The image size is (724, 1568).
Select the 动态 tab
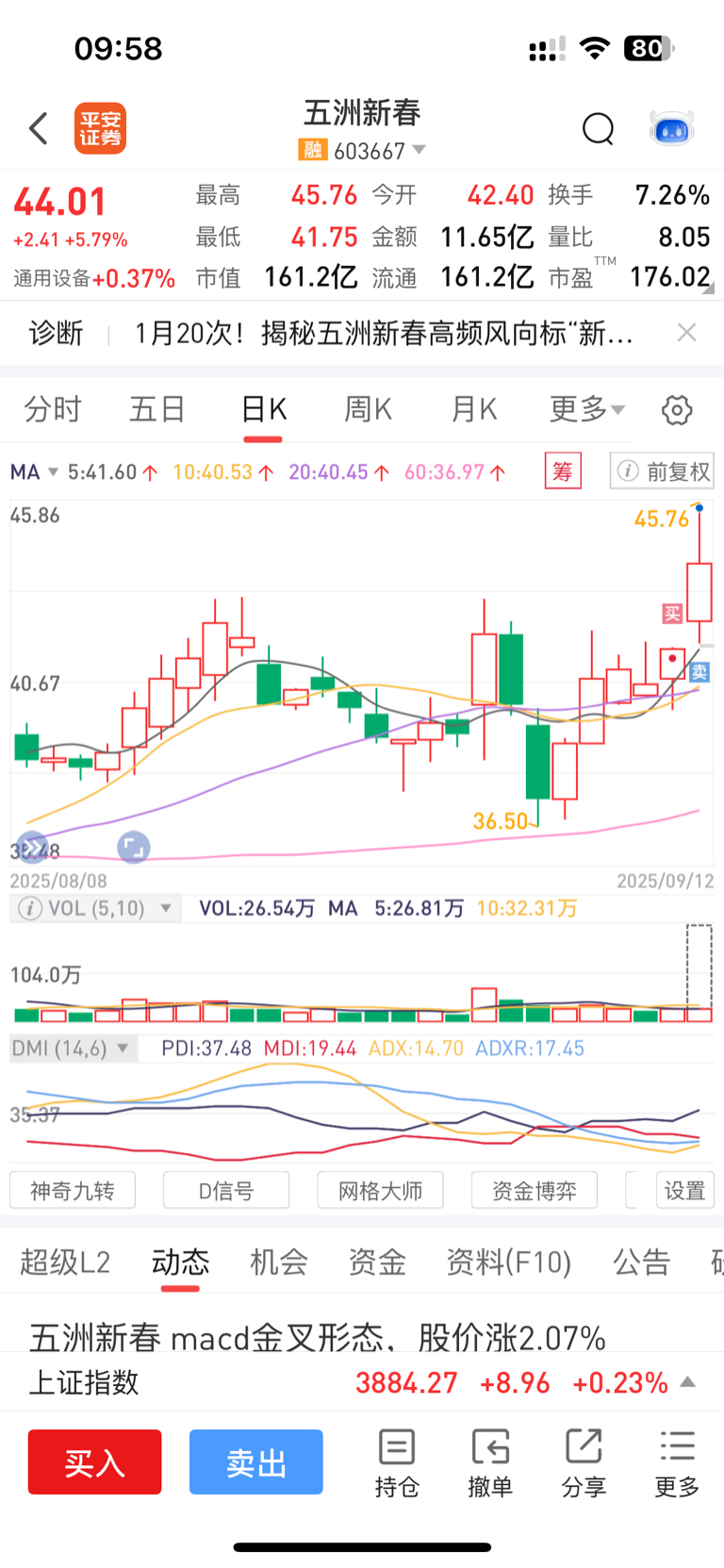180,1262
